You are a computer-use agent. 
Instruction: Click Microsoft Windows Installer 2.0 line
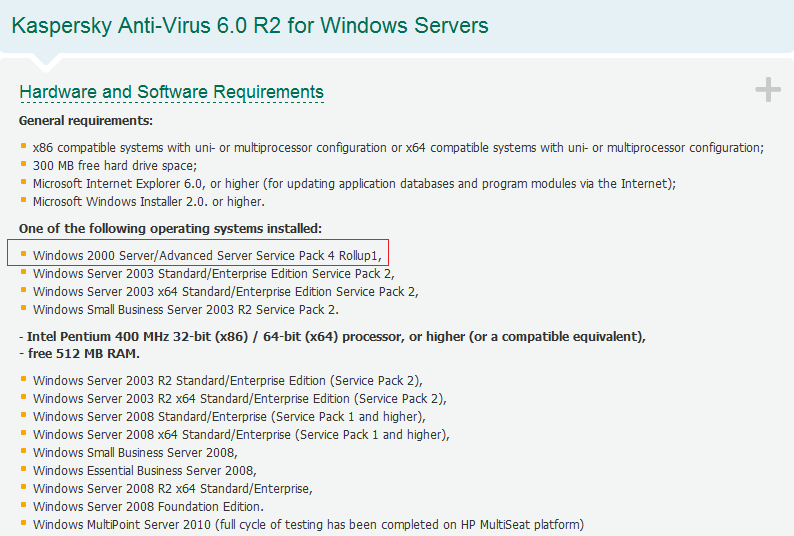pos(149,202)
